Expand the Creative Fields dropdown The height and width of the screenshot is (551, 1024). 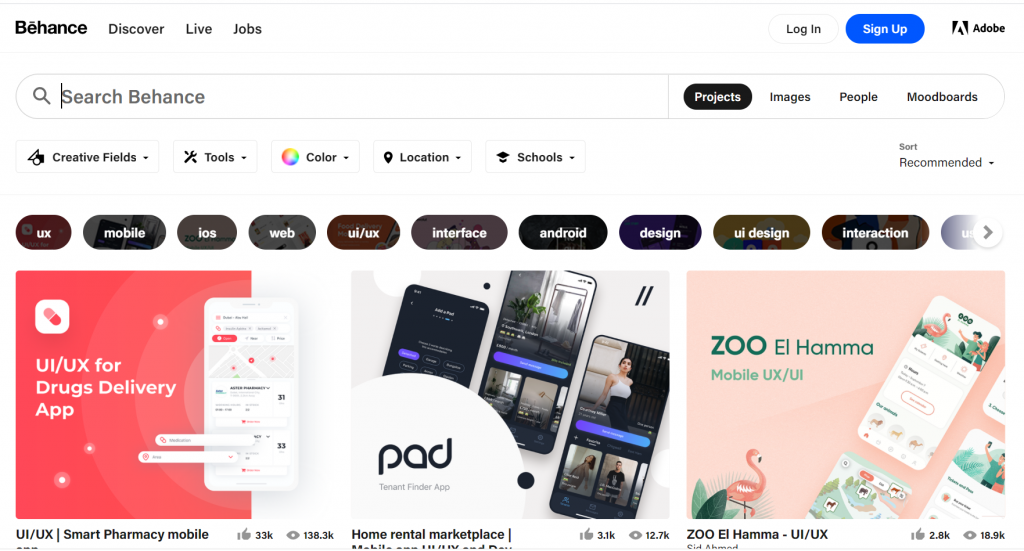(88, 157)
